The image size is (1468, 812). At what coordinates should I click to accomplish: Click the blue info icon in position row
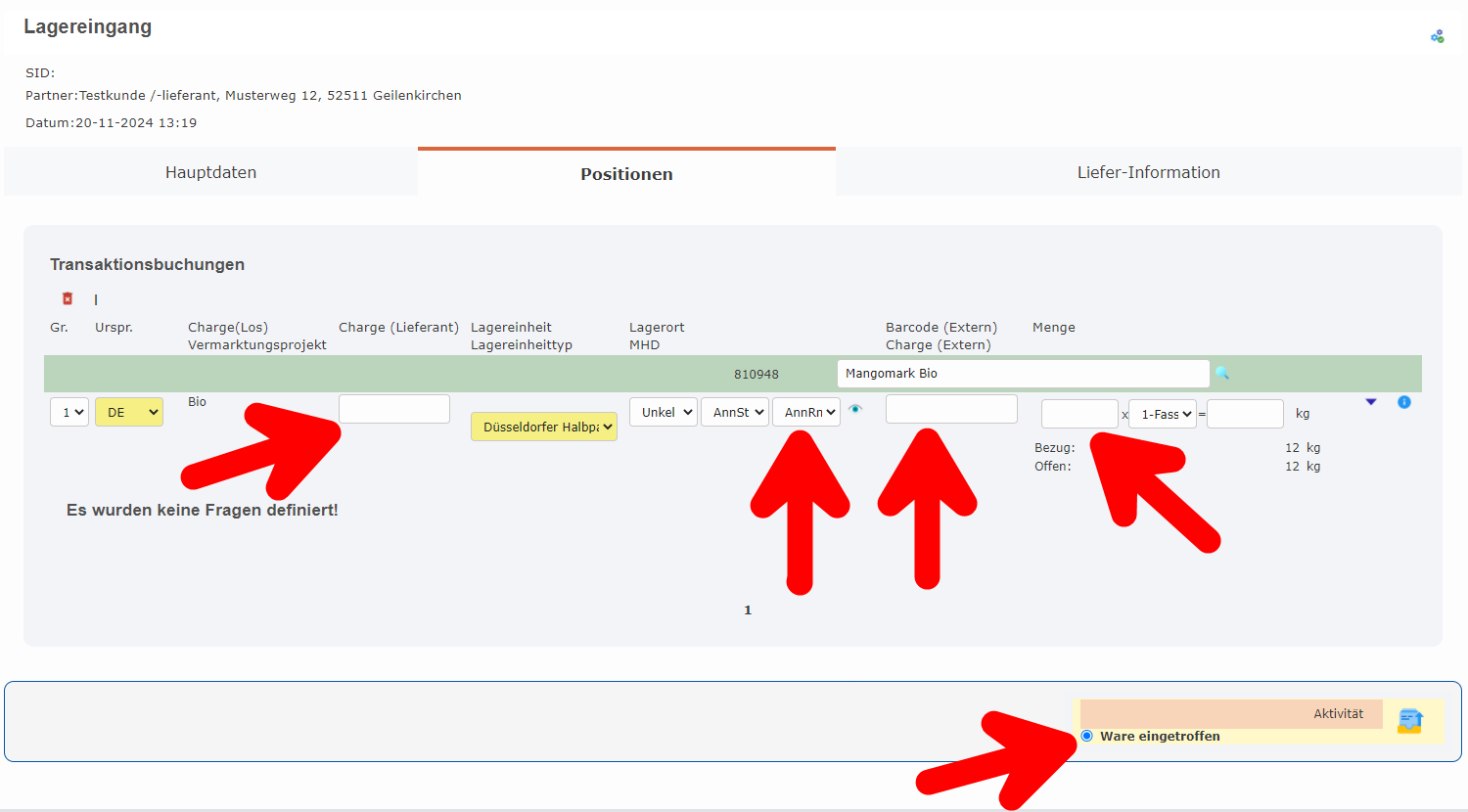coord(1404,402)
